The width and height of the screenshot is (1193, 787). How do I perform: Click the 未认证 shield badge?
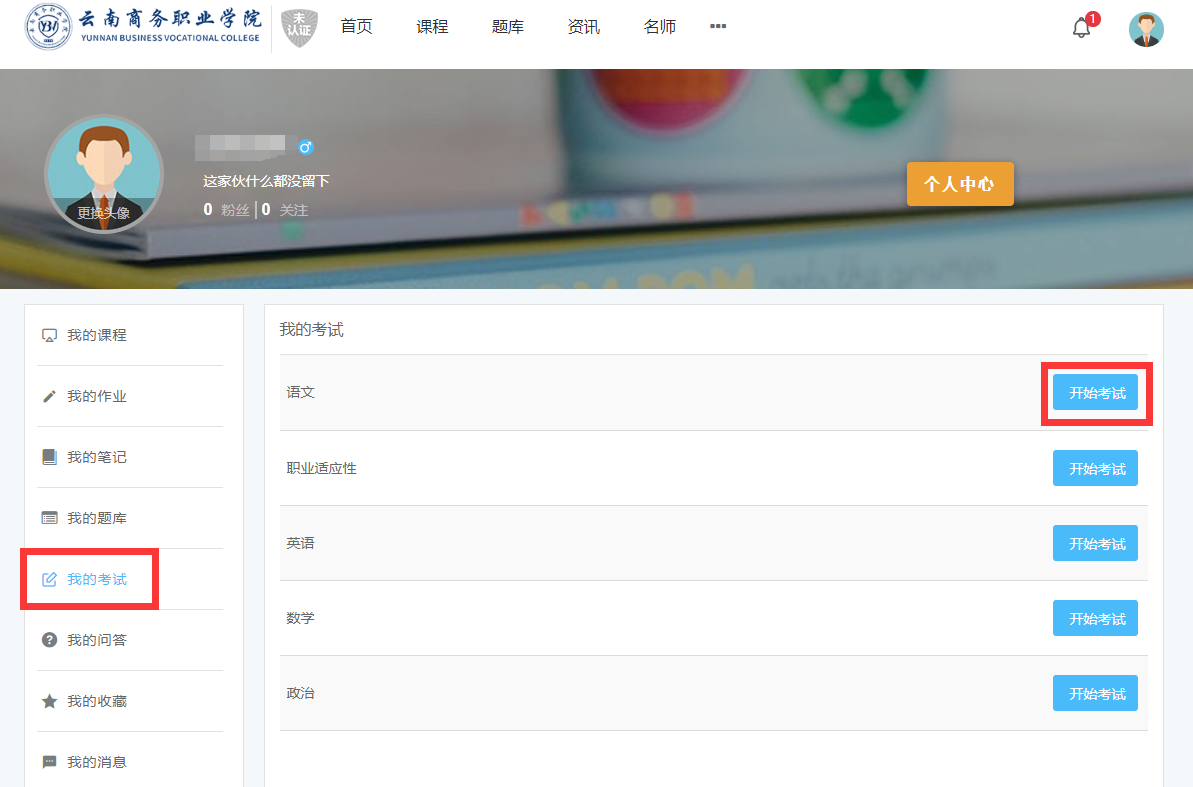coord(299,28)
